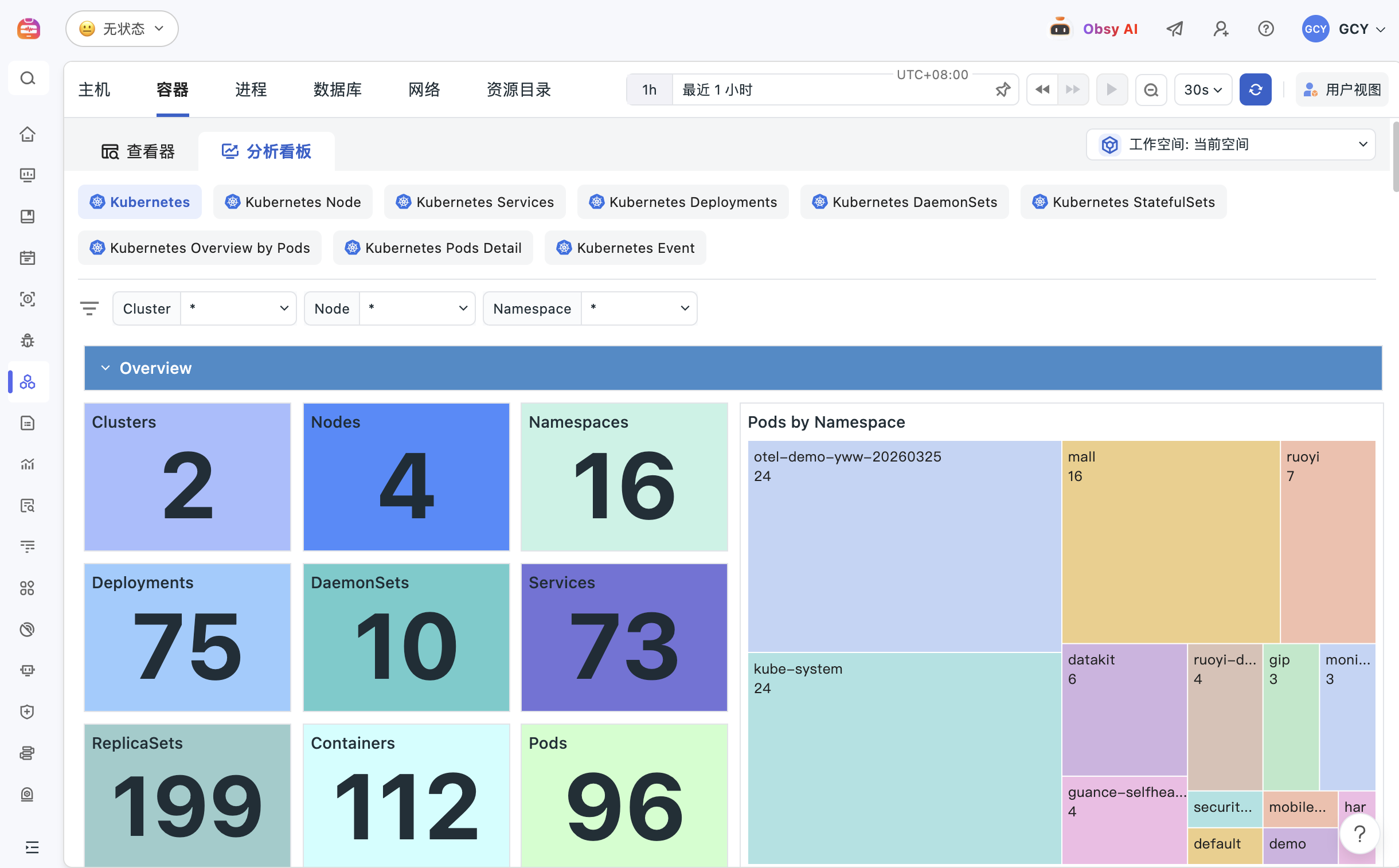Open the search icon in left sidebar

(x=28, y=78)
